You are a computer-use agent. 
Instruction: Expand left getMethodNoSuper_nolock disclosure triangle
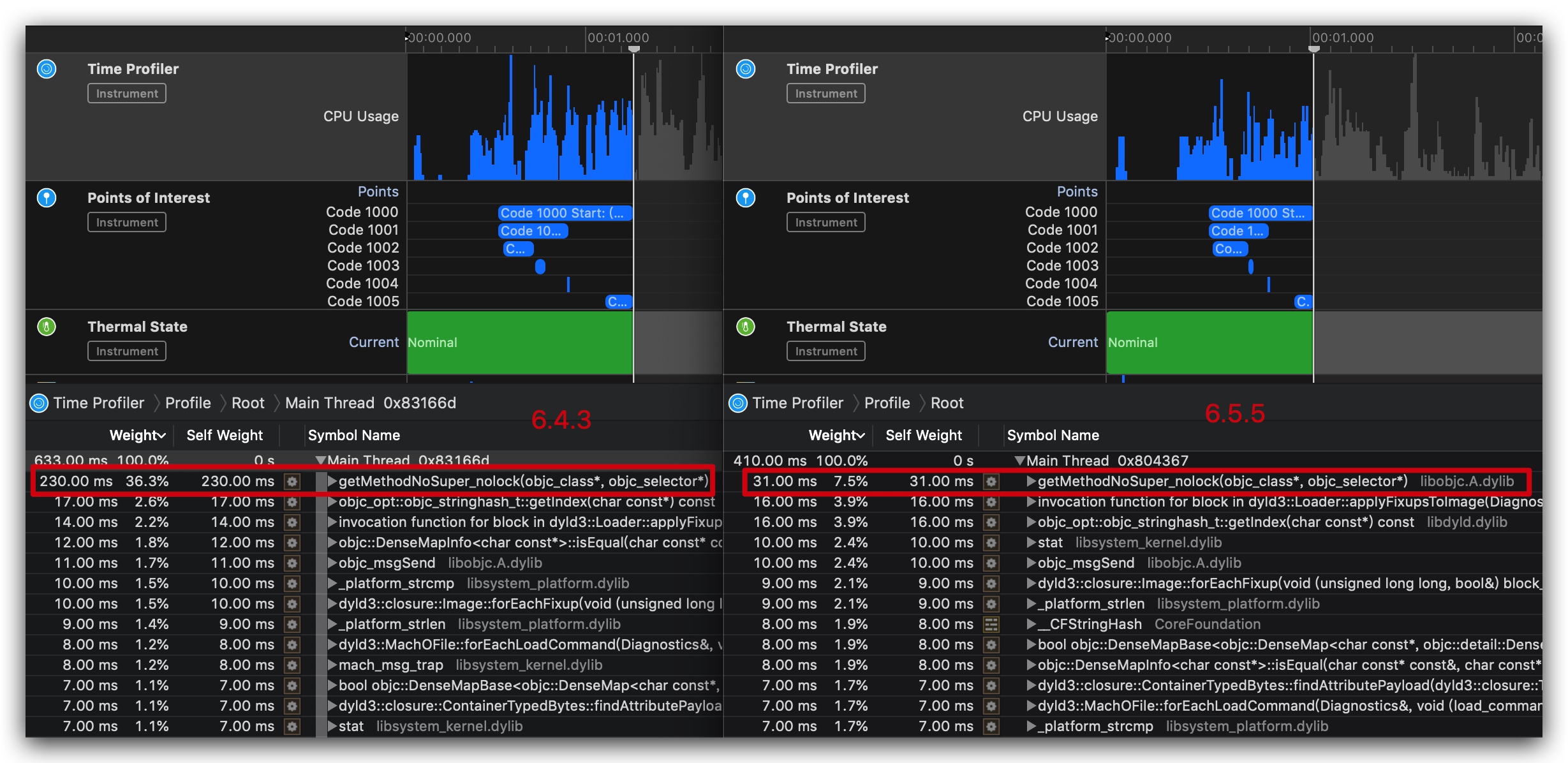(332, 482)
